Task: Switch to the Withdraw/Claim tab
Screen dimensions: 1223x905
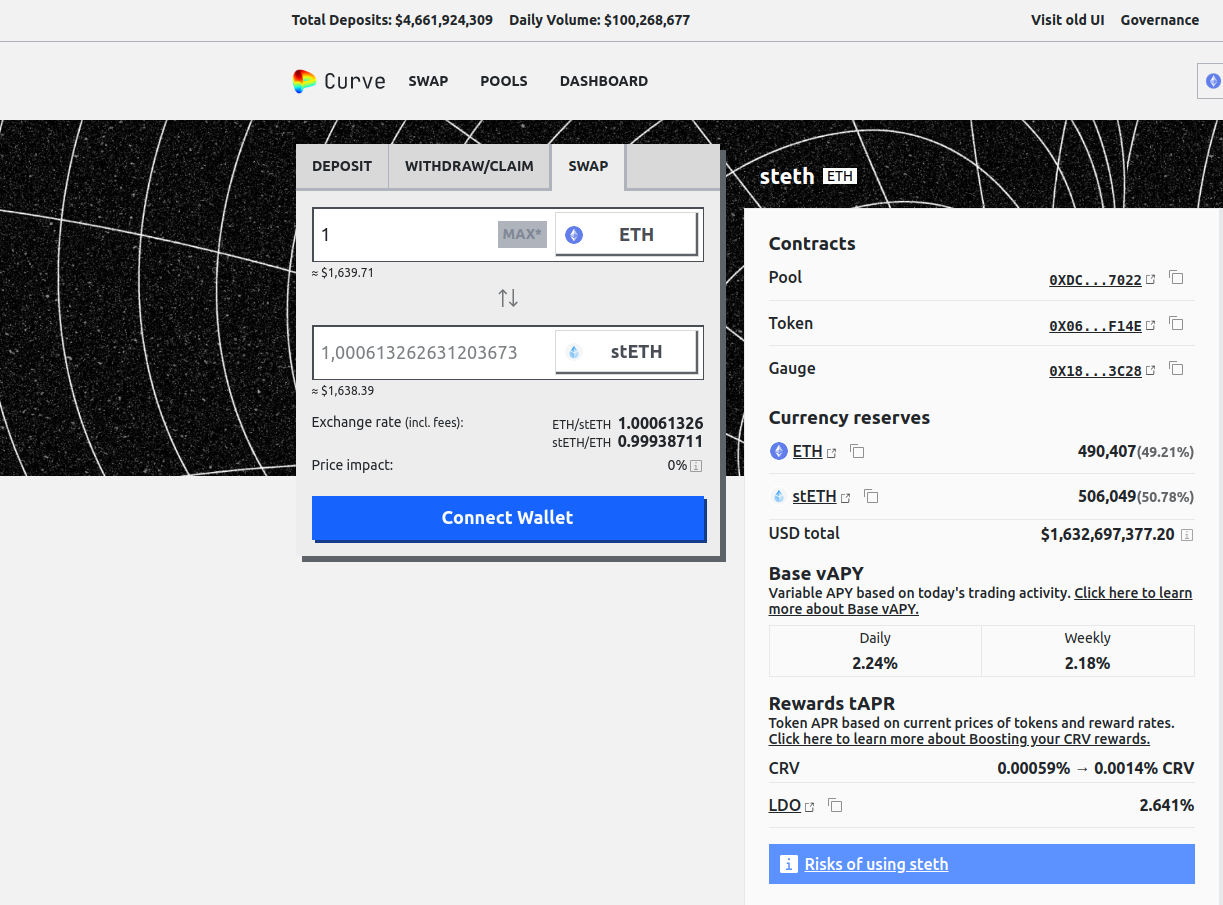Action: click(x=469, y=166)
